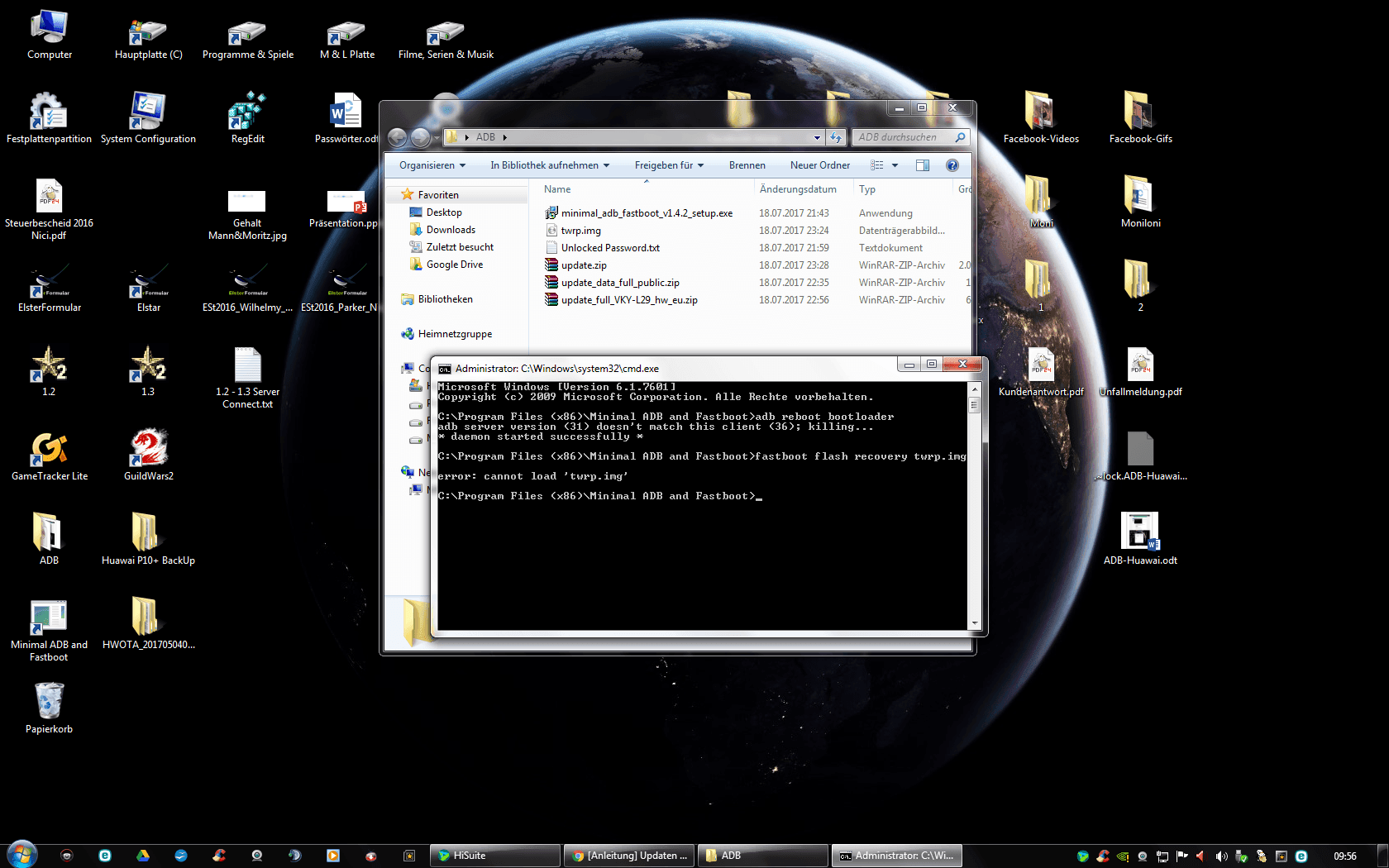The image size is (1389, 868).
Task: Select Bibliotheken in the navigation pane
Action: 445,299
